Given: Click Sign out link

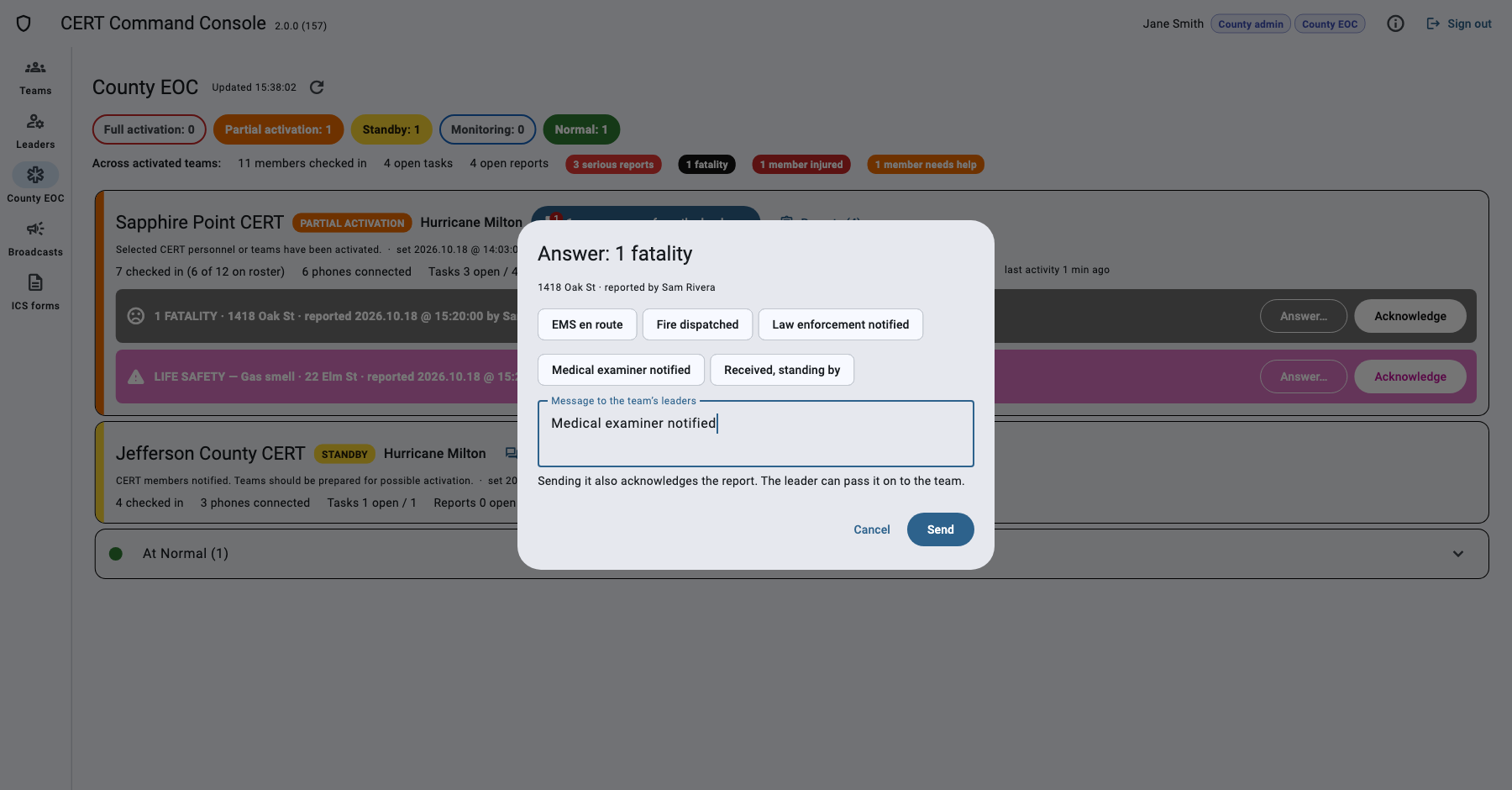Looking at the screenshot, I should (1459, 24).
